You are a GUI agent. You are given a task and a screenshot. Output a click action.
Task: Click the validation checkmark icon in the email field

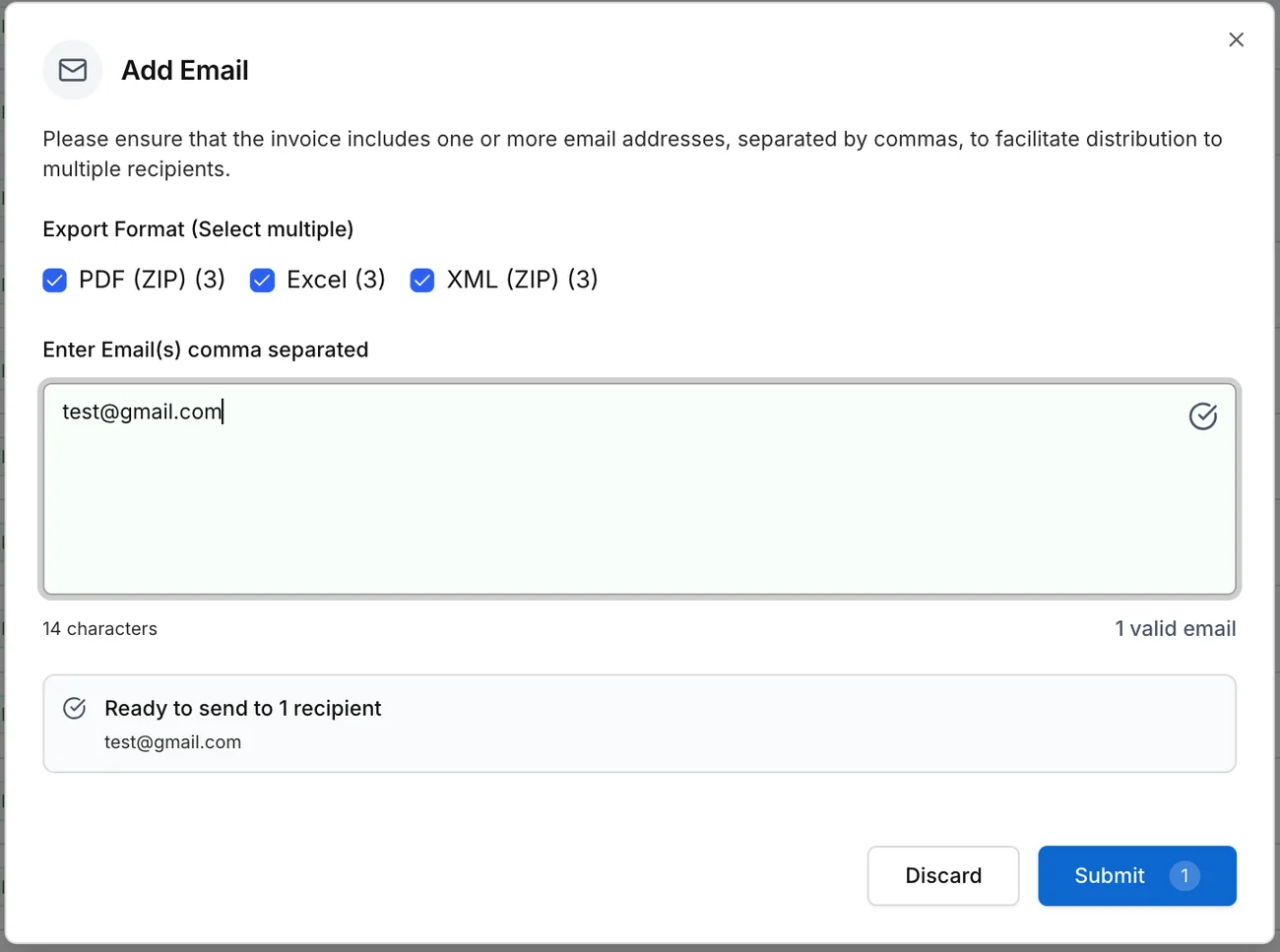point(1202,416)
